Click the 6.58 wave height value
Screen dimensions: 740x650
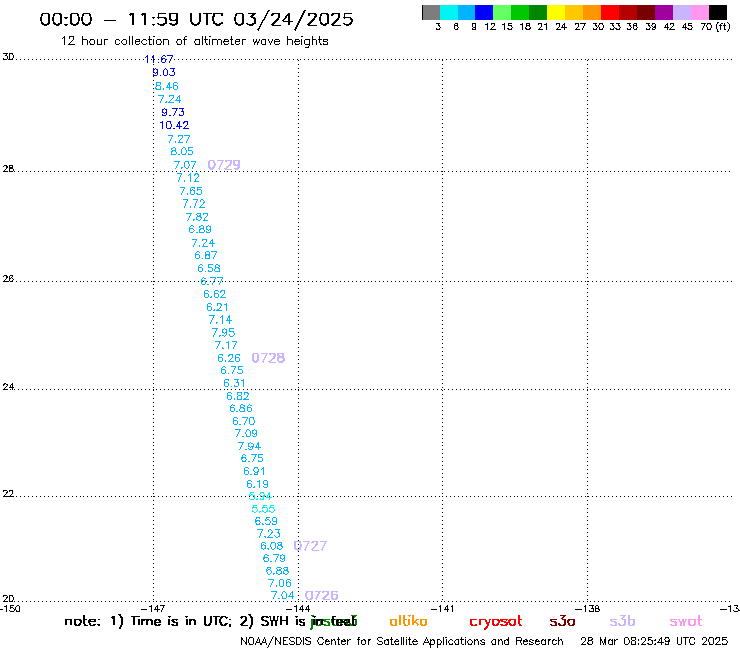pos(209,268)
